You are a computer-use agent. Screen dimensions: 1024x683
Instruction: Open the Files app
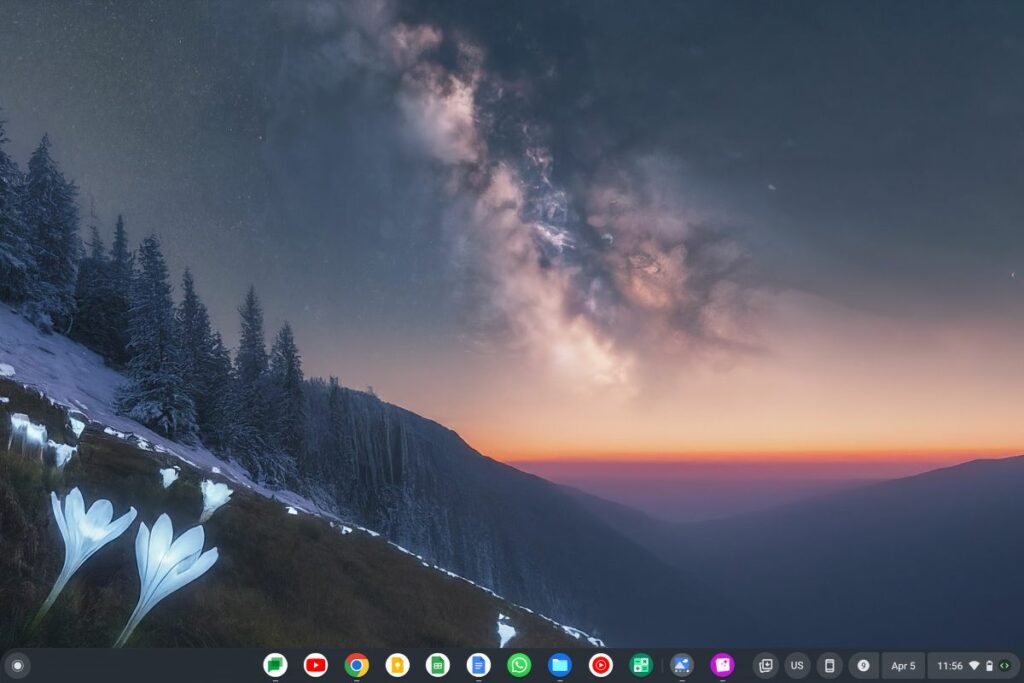tap(560, 665)
